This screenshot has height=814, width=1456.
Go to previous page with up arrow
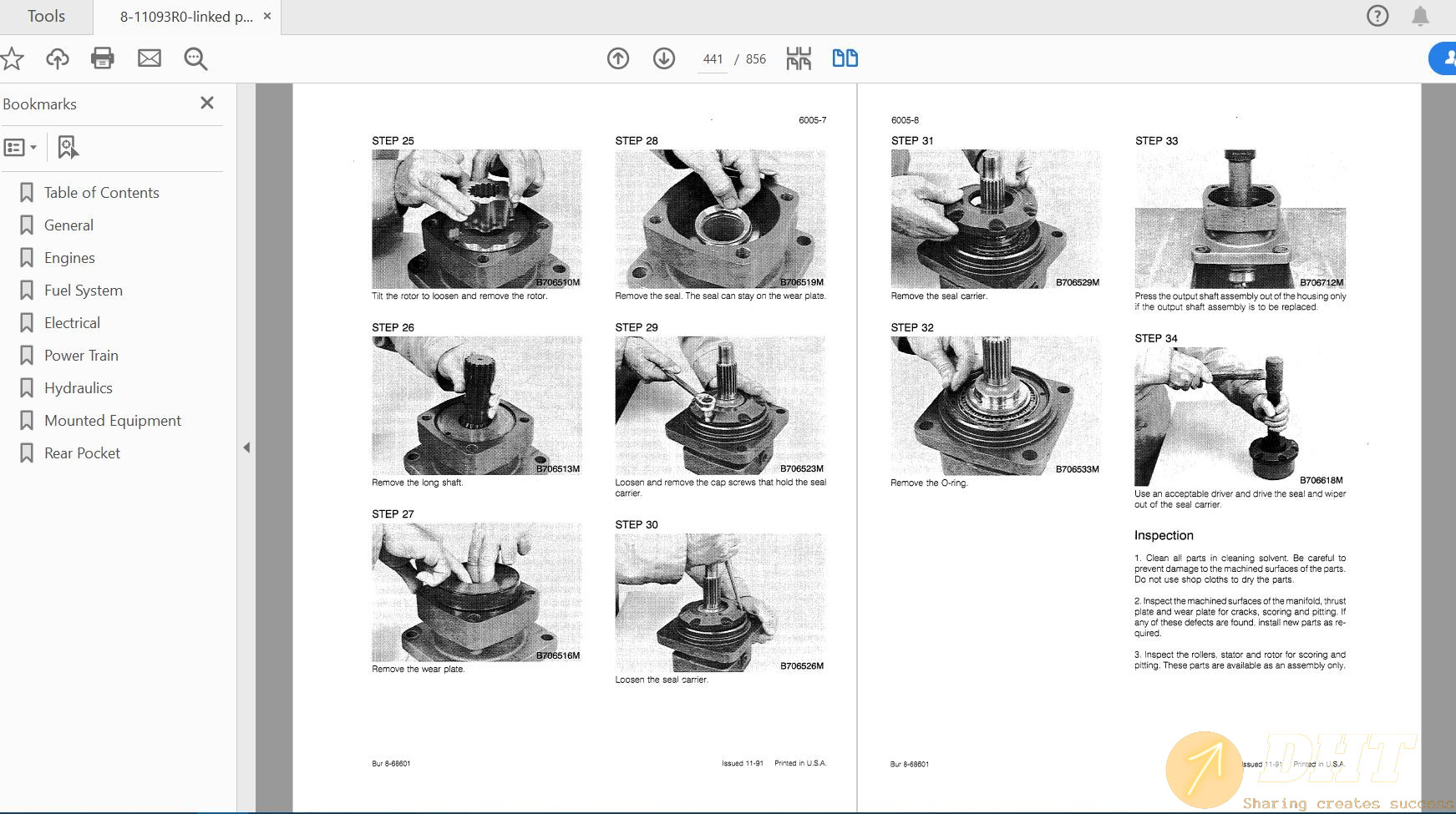[618, 58]
